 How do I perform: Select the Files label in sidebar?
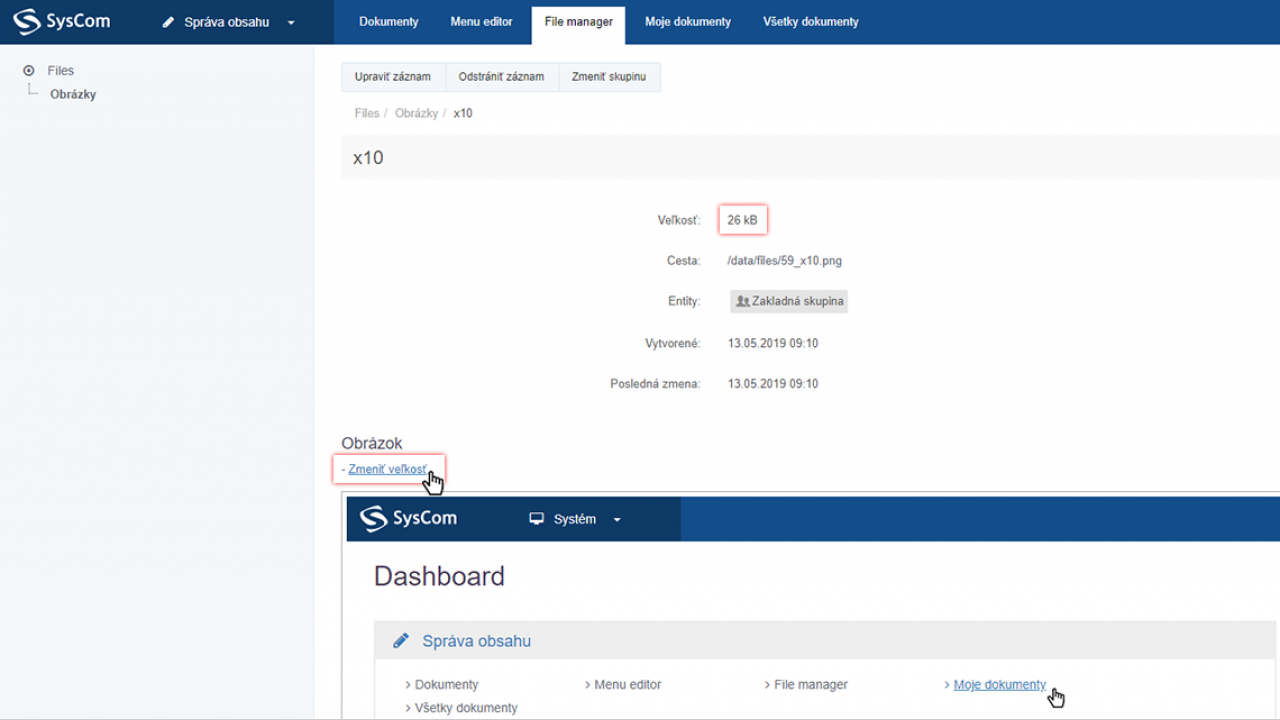click(x=61, y=71)
